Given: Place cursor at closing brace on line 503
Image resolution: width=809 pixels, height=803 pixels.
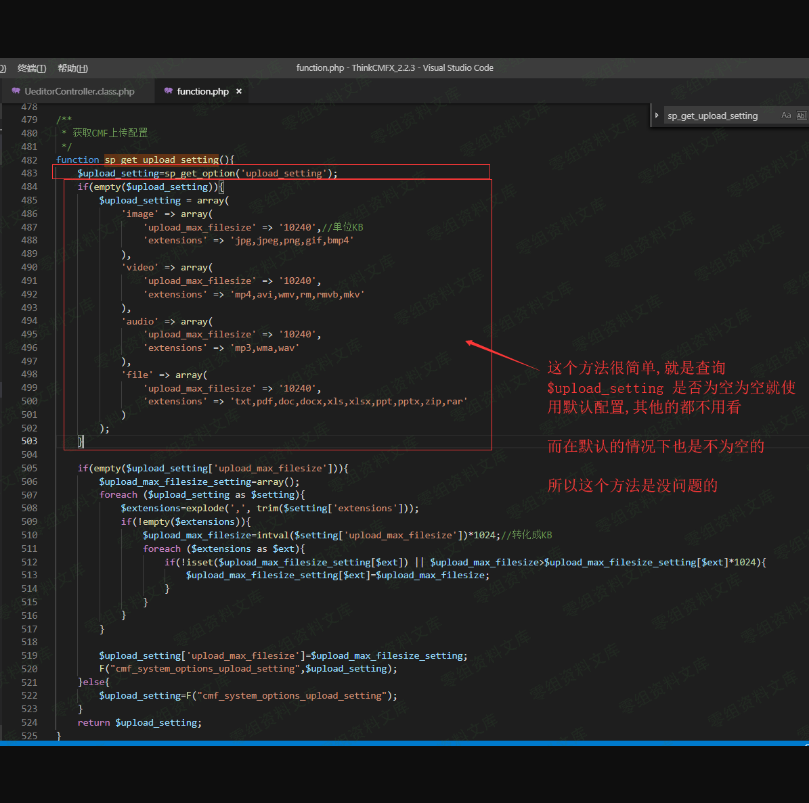Looking at the screenshot, I should pyautogui.click(x=81, y=441).
